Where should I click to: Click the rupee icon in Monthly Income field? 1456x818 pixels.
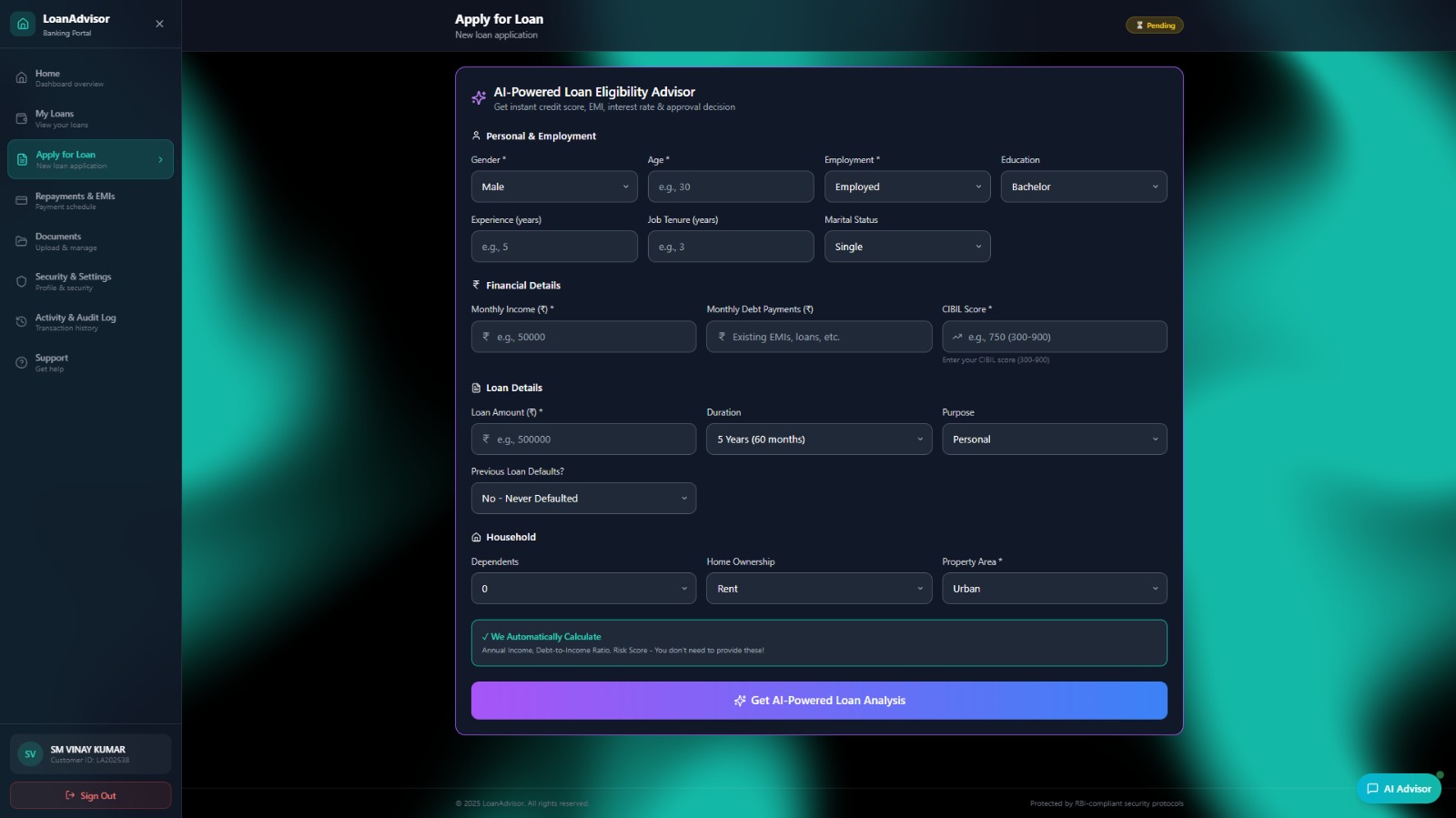pyautogui.click(x=486, y=337)
